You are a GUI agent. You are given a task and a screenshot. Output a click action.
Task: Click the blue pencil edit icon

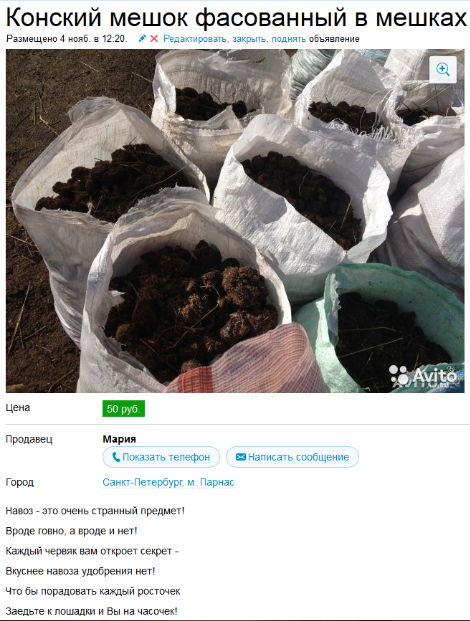142,38
